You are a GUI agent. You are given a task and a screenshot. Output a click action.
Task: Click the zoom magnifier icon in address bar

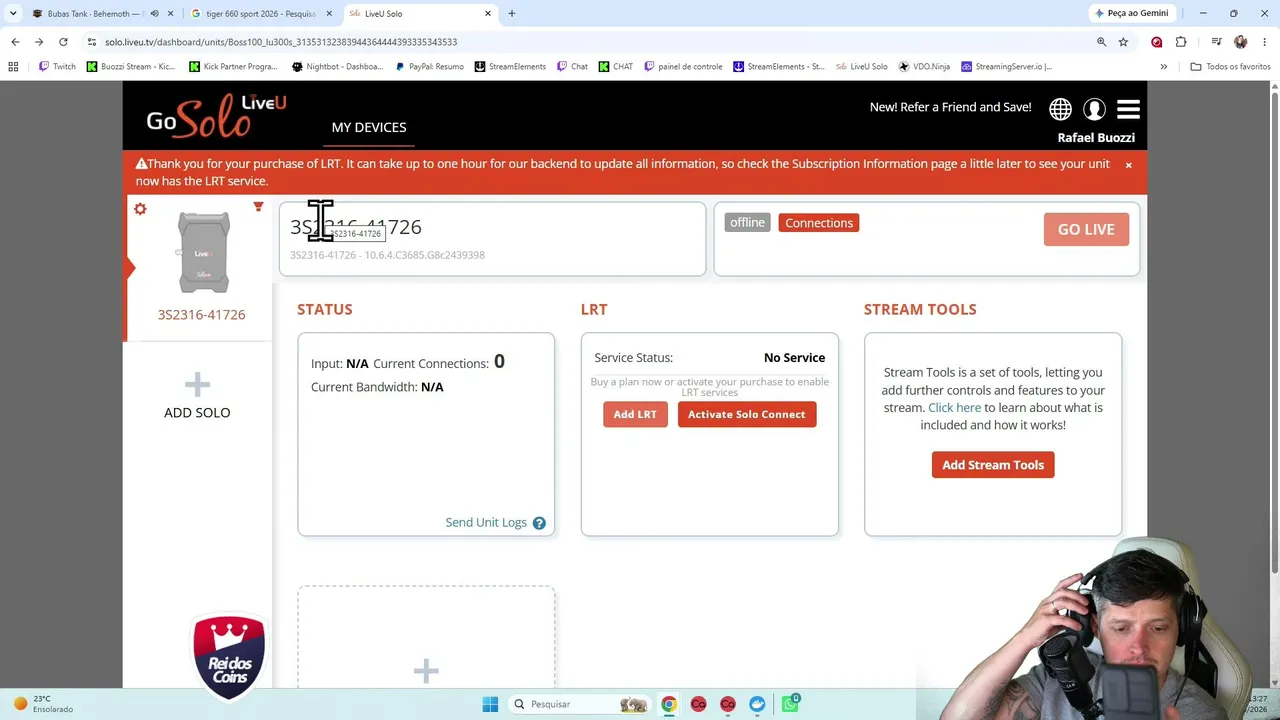(1101, 42)
